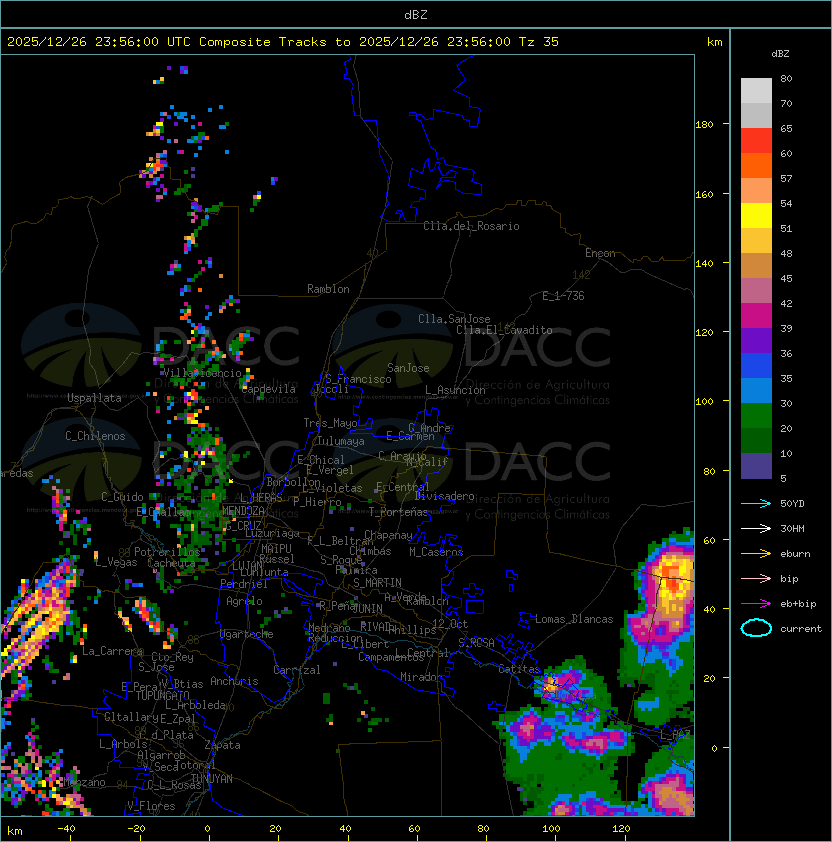Click the magenta eb+bip arrow legend icon
Image resolution: width=832 pixels, height=842 pixels.
tap(756, 604)
